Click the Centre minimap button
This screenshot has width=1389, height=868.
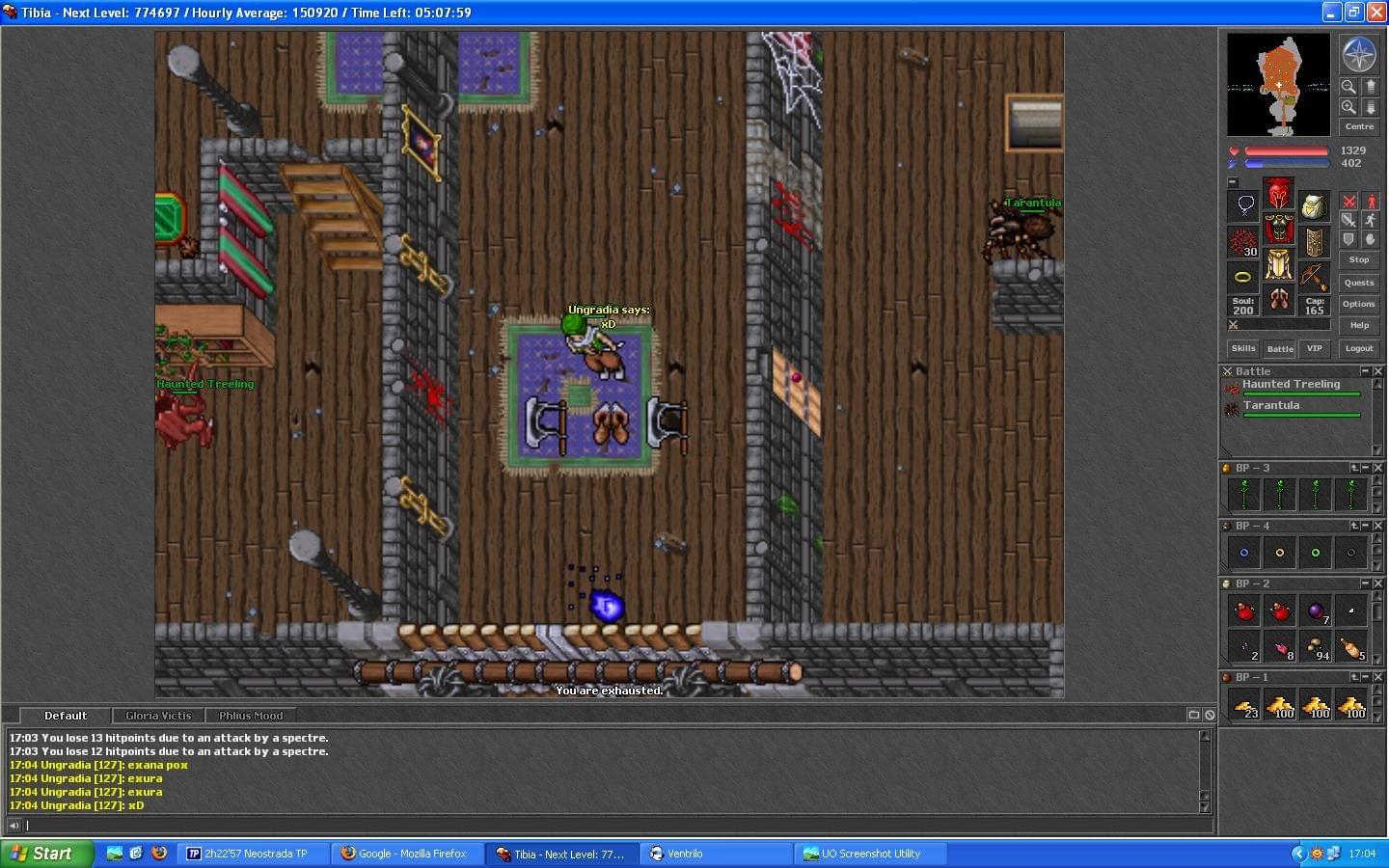1360,126
